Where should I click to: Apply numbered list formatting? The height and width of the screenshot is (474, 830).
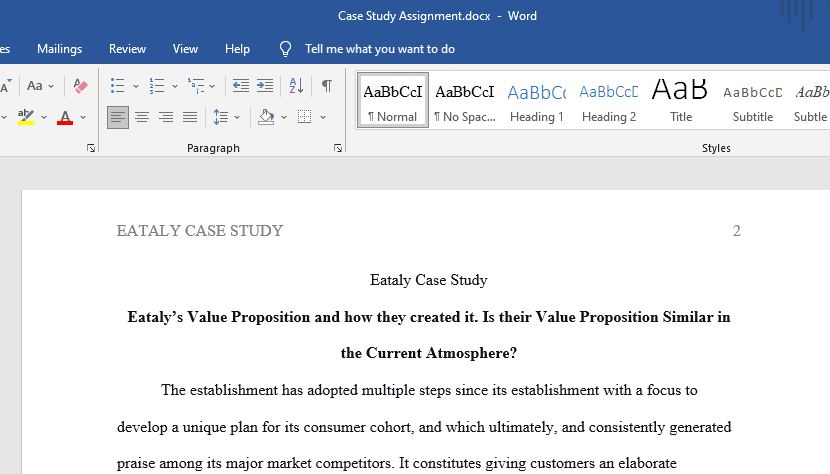pos(157,85)
